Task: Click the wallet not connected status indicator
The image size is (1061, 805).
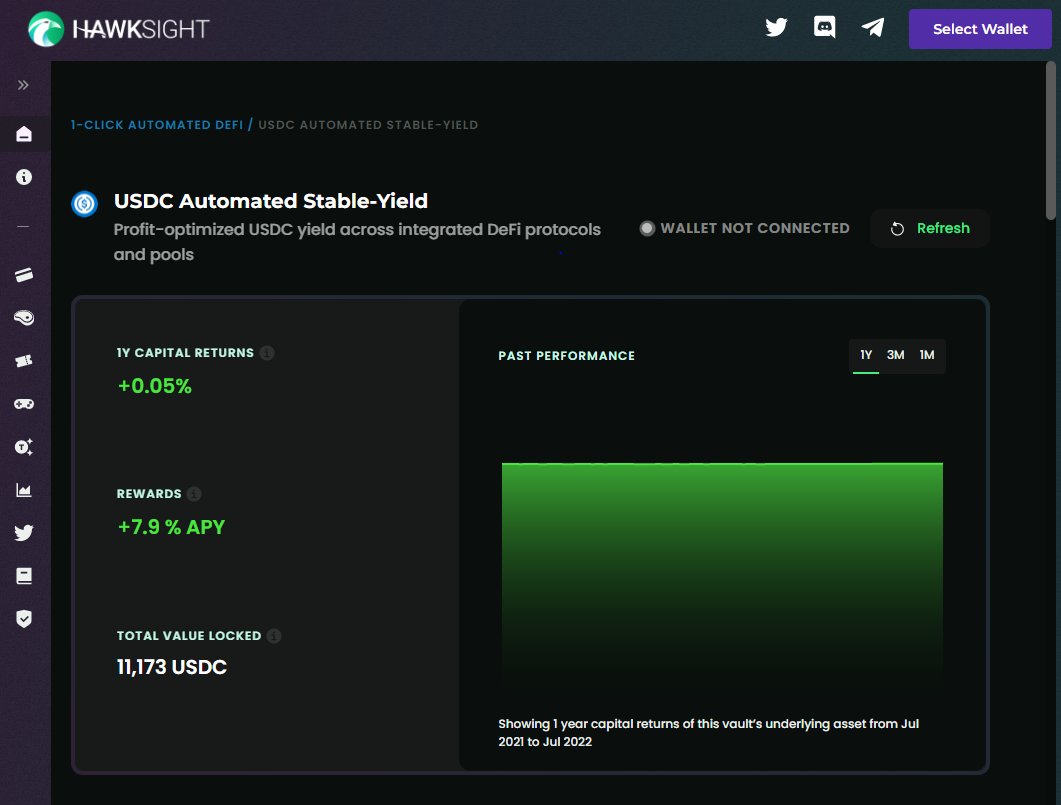Action: click(744, 228)
